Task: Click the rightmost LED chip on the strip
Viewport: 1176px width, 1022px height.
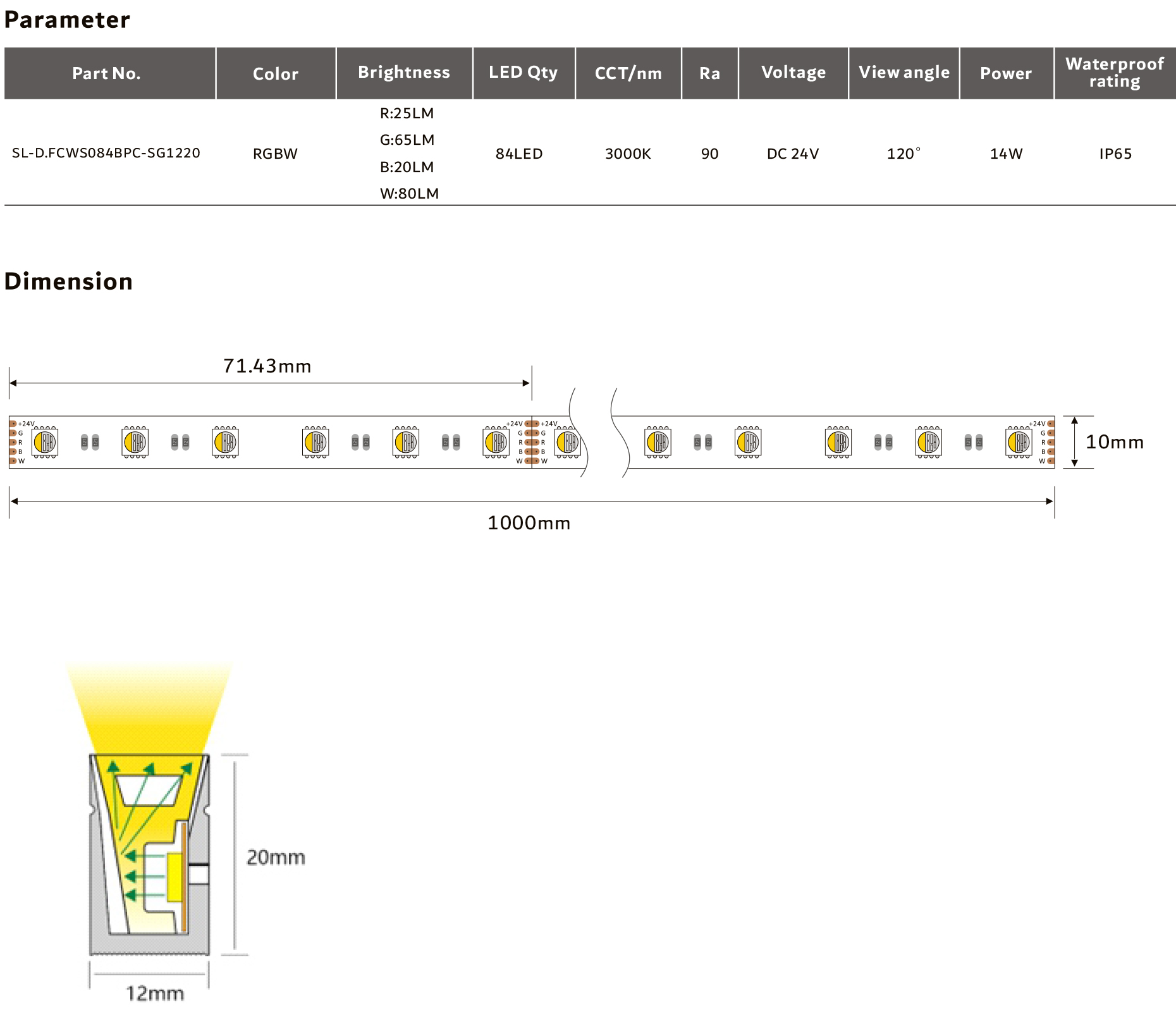Action: click(x=1019, y=442)
